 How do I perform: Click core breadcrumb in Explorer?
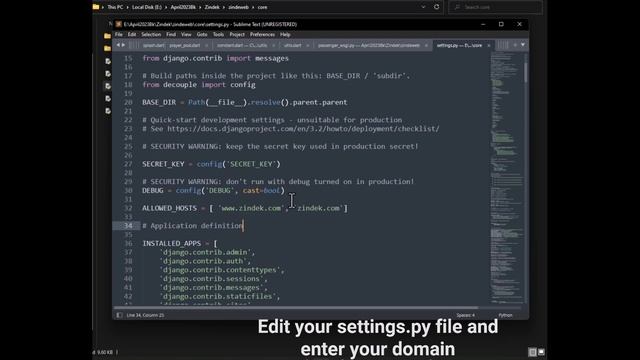click(262, 7)
